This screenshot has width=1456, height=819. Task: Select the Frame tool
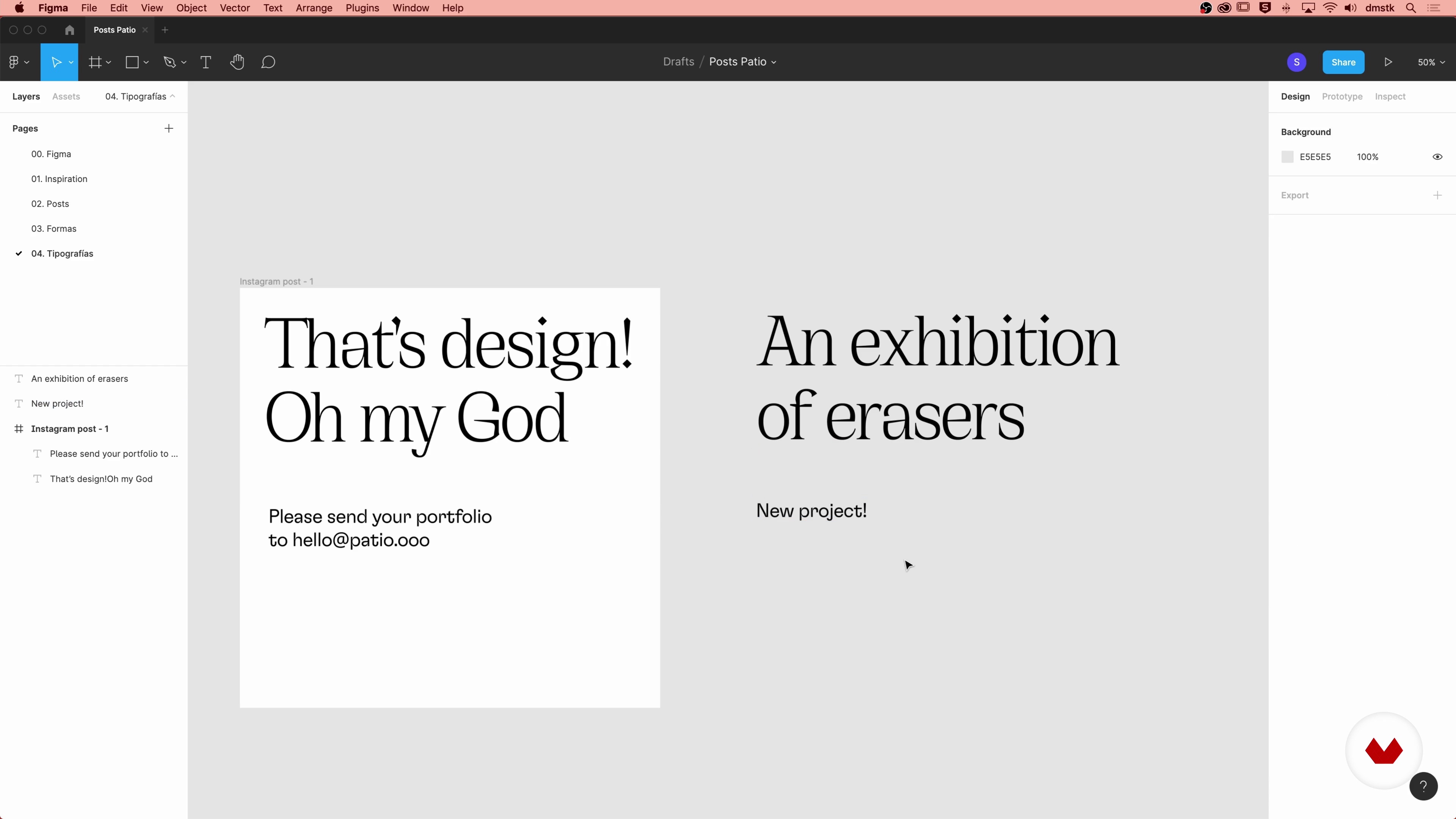pyautogui.click(x=95, y=62)
